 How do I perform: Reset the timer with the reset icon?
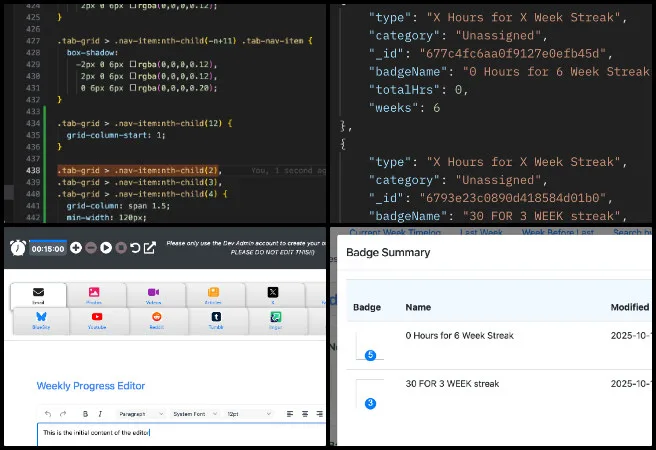(x=136, y=247)
